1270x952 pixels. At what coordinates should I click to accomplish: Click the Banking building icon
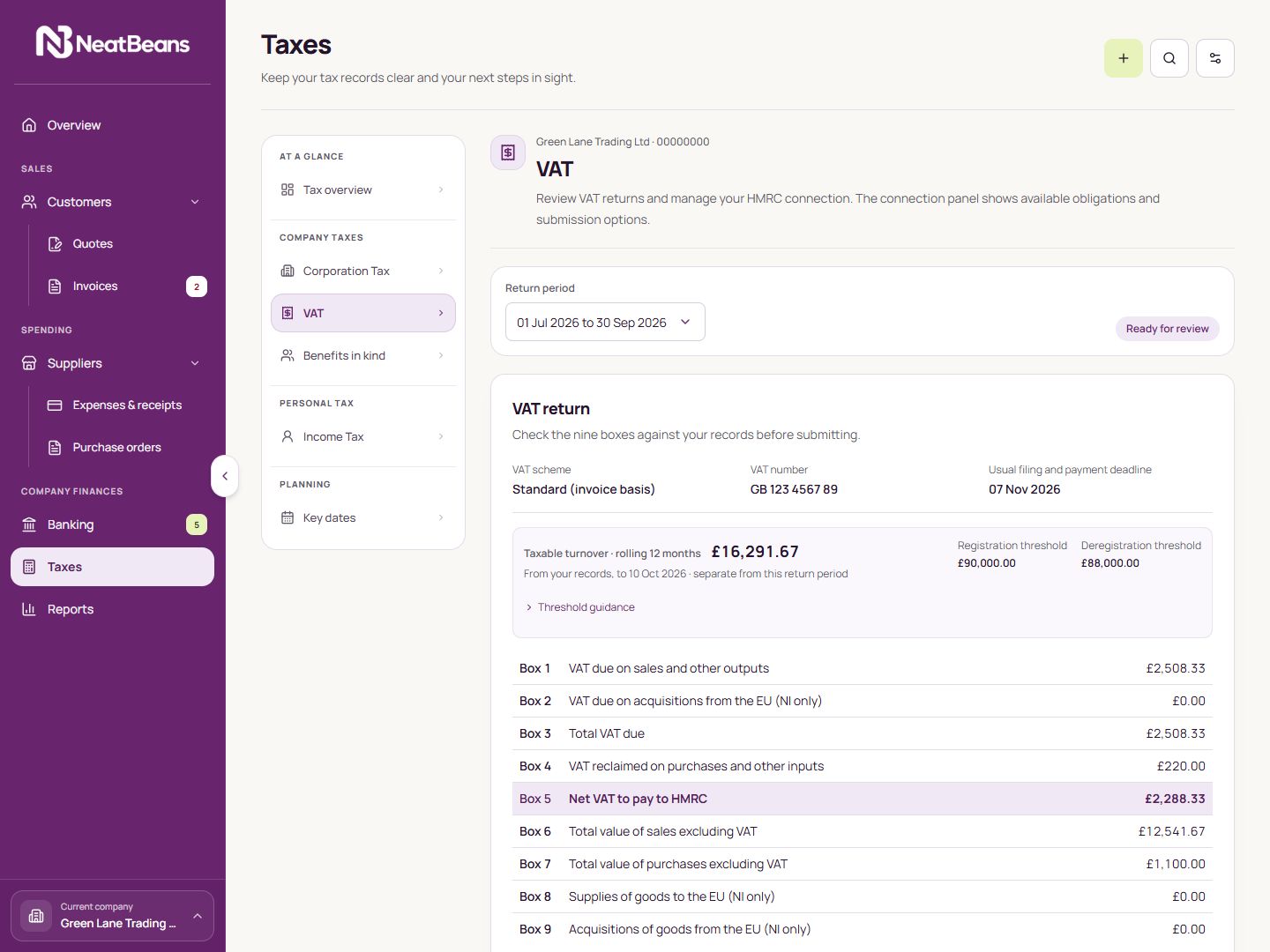pyautogui.click(x=29, y=524)
